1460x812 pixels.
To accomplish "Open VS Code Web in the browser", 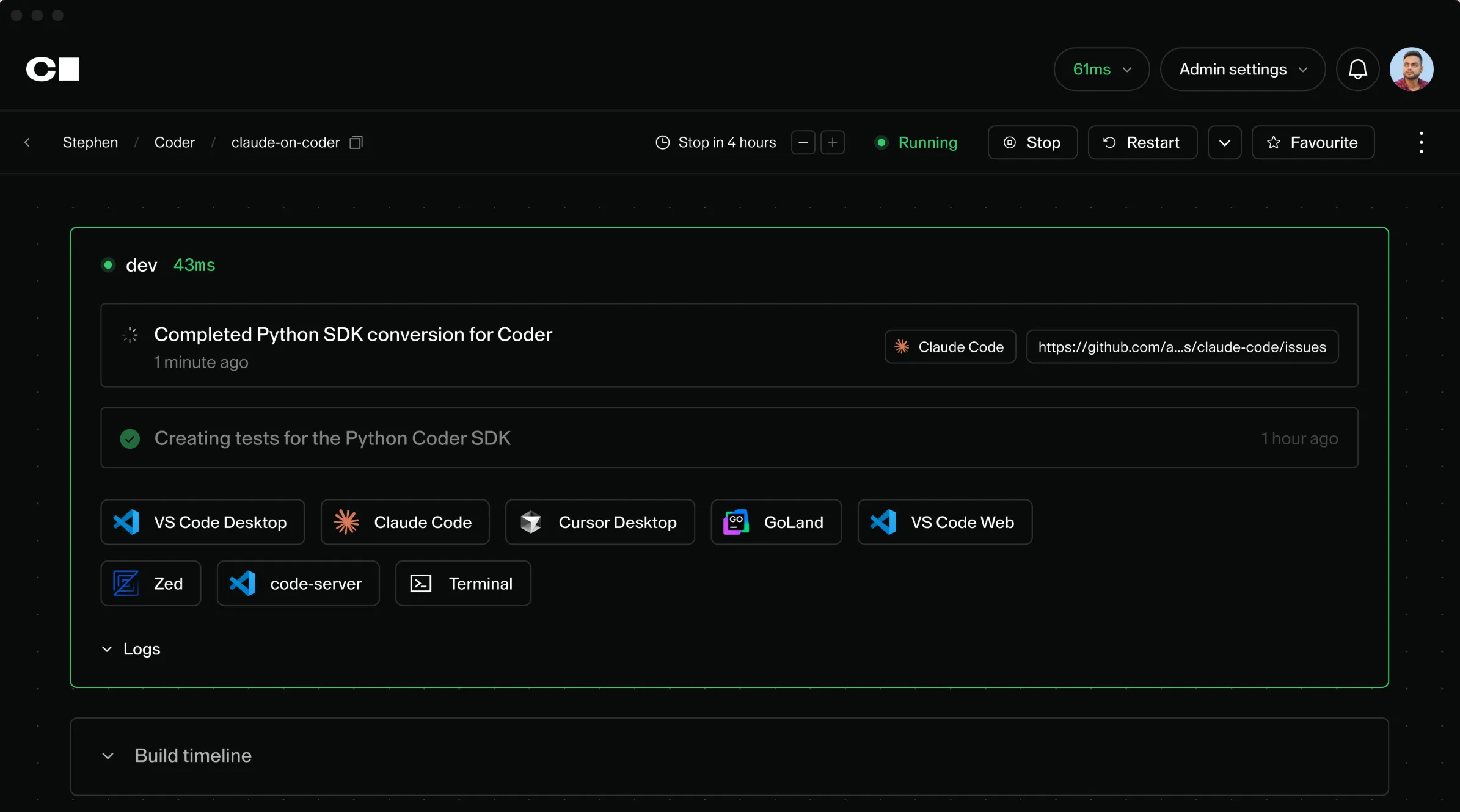I will pos(944,522).
